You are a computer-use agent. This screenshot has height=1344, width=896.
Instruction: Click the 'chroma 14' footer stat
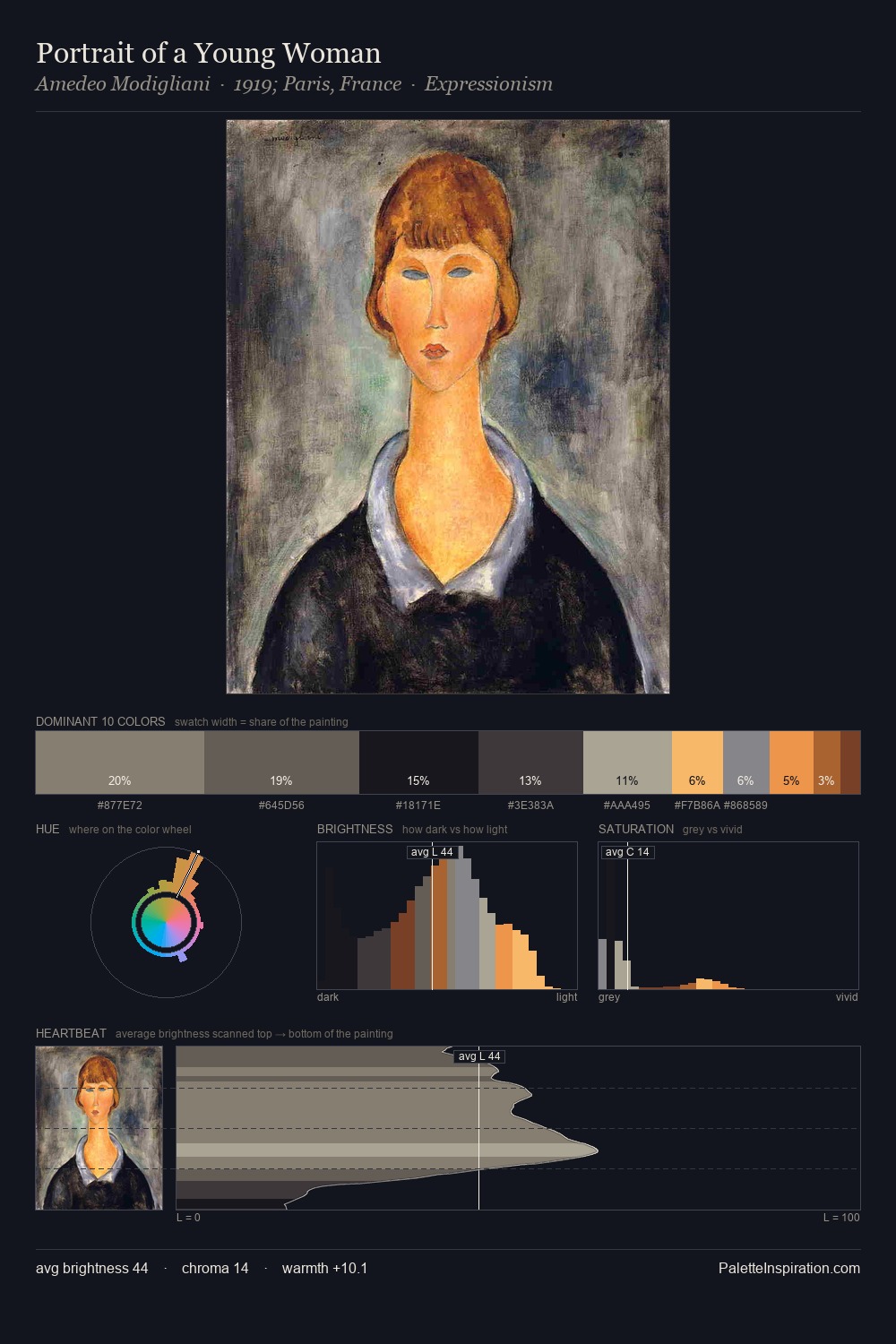tap(215, 1269)
